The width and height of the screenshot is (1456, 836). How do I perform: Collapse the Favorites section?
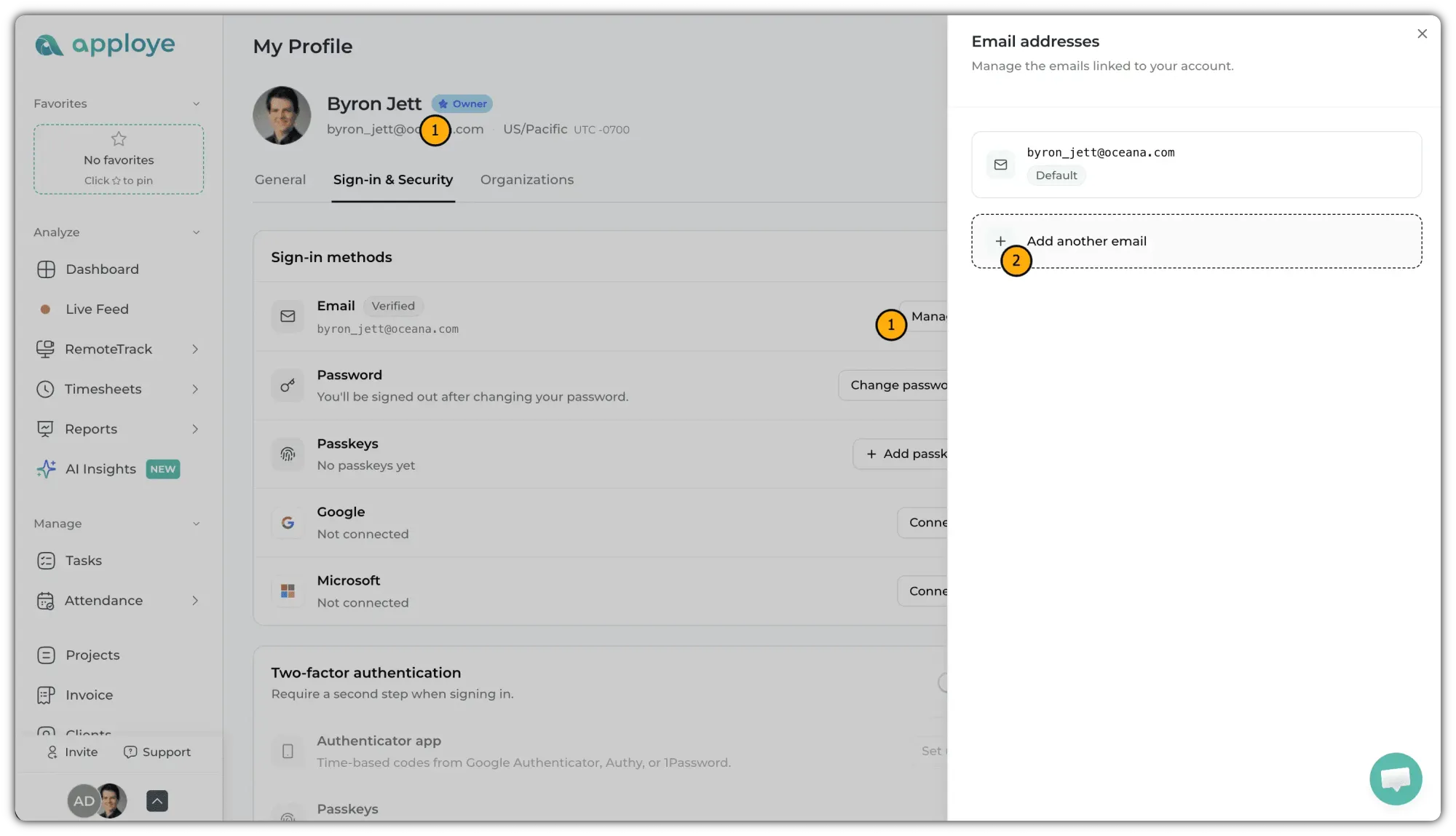pos(196,104)
